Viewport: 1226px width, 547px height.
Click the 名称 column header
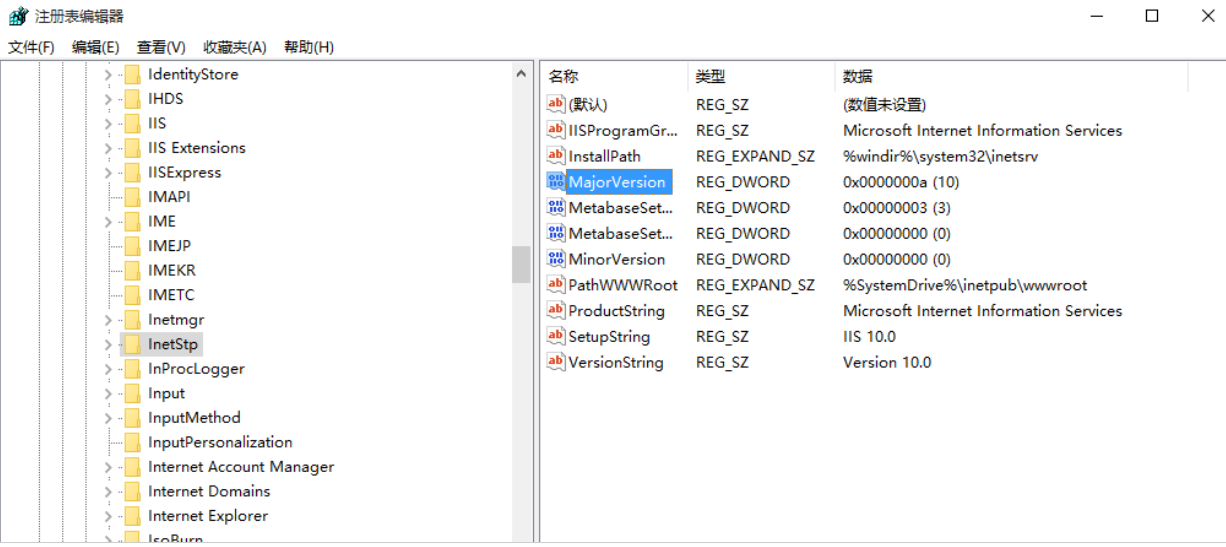564,76
